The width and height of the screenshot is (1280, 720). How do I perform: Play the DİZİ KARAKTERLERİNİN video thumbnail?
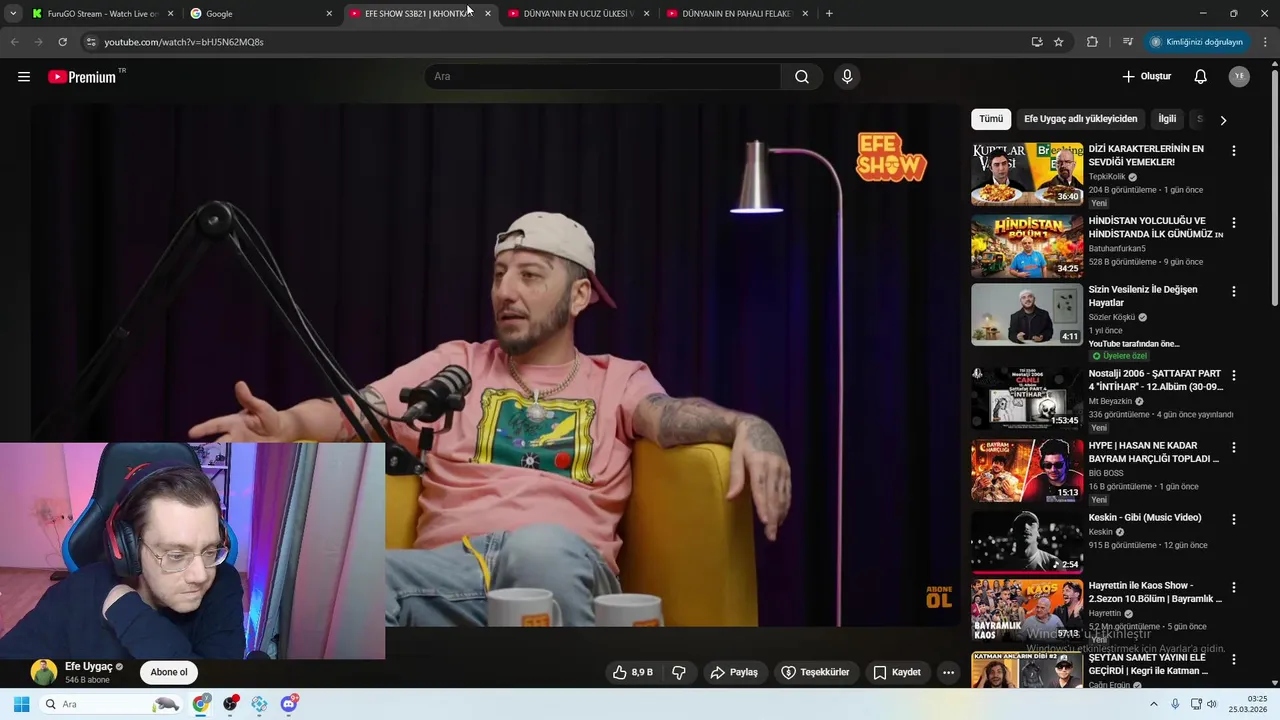coord(1027,174)
